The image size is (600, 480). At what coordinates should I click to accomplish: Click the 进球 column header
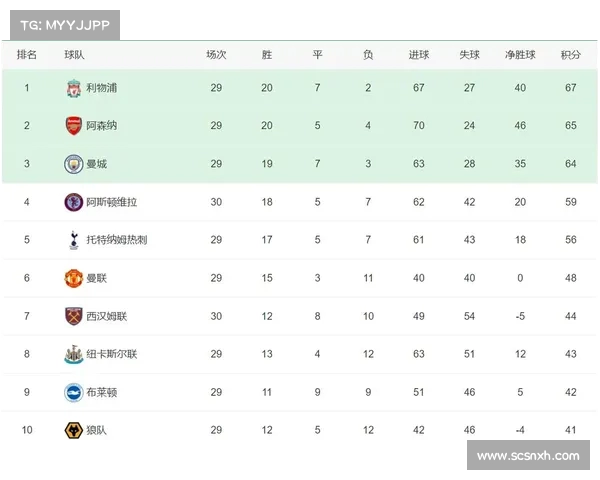coord(419,55)
